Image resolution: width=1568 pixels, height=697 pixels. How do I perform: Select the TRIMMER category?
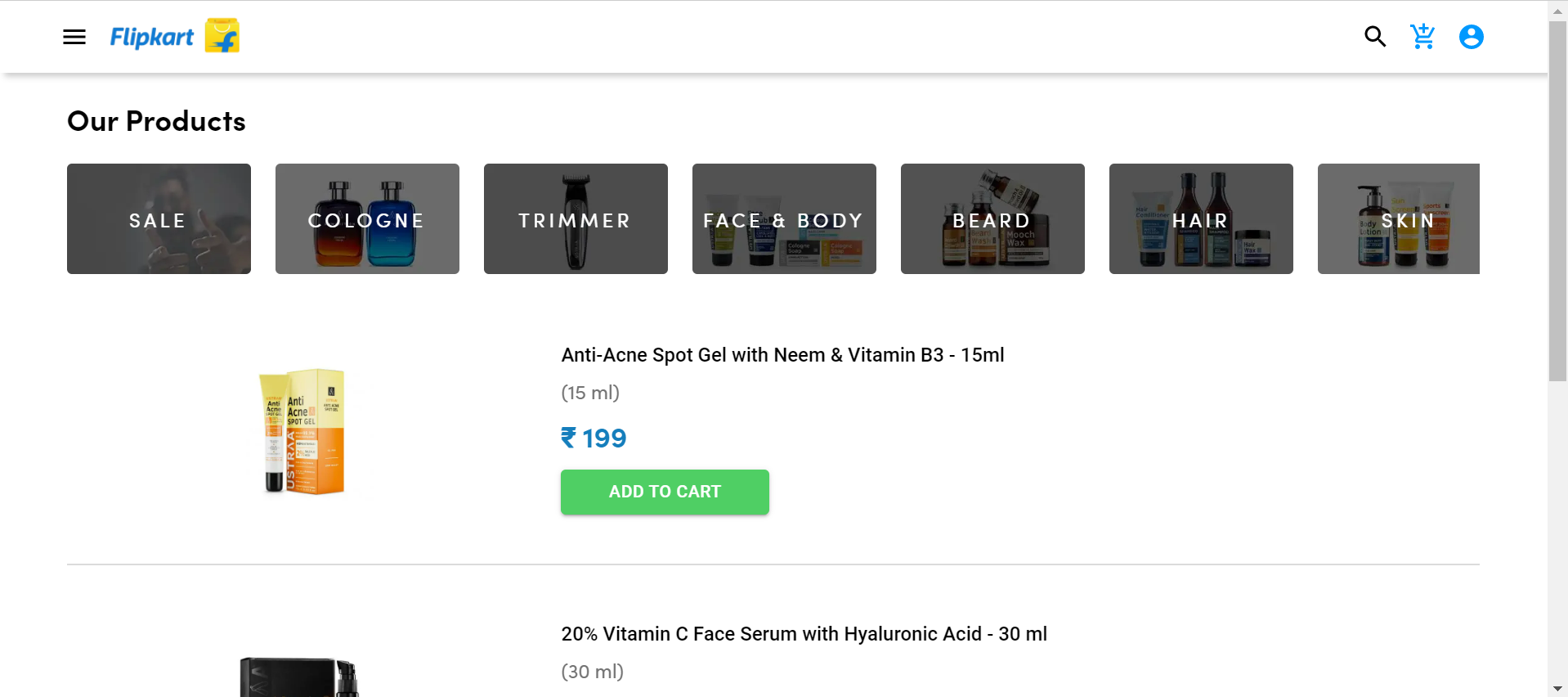click(x=576, y=218)
